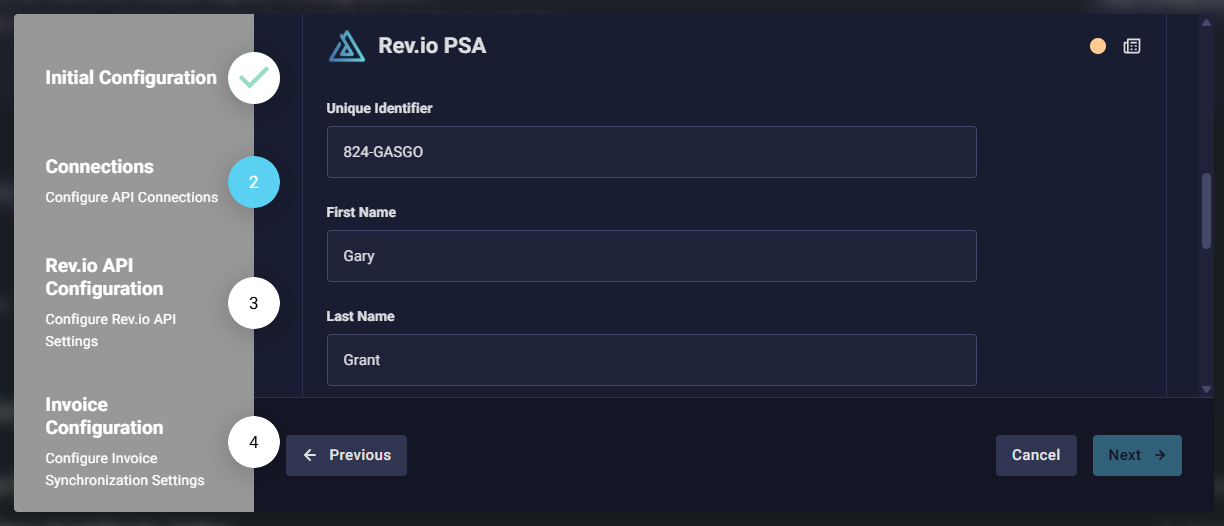Click the orange status indicator dot
The height and width of the screenshot is (526, 1224).
[x=1098, y=46]
